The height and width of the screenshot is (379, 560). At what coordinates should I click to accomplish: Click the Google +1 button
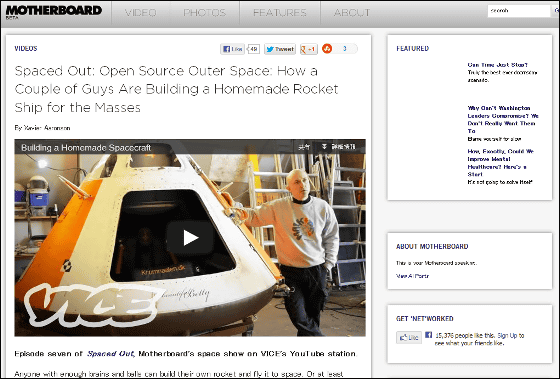309,49
